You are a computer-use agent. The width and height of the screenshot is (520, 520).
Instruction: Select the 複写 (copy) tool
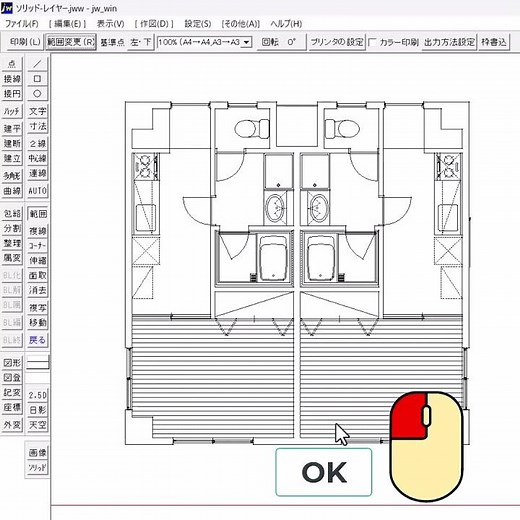click(x=37, y=308)
